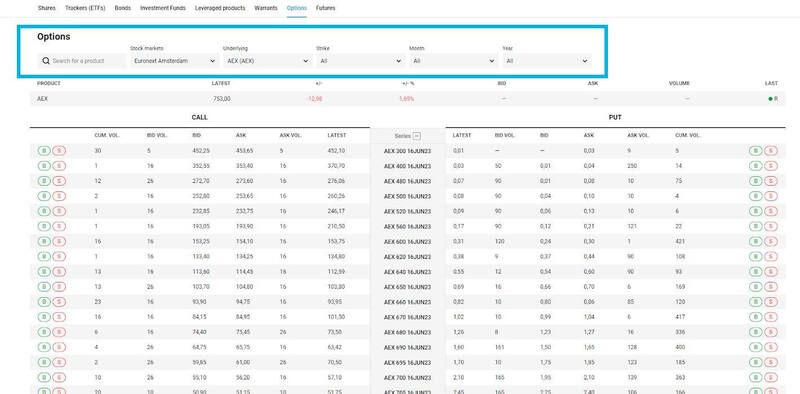Switch to the Trackers (ETFs) tab
Screen dimensions: 800x394
pos(85,8)
